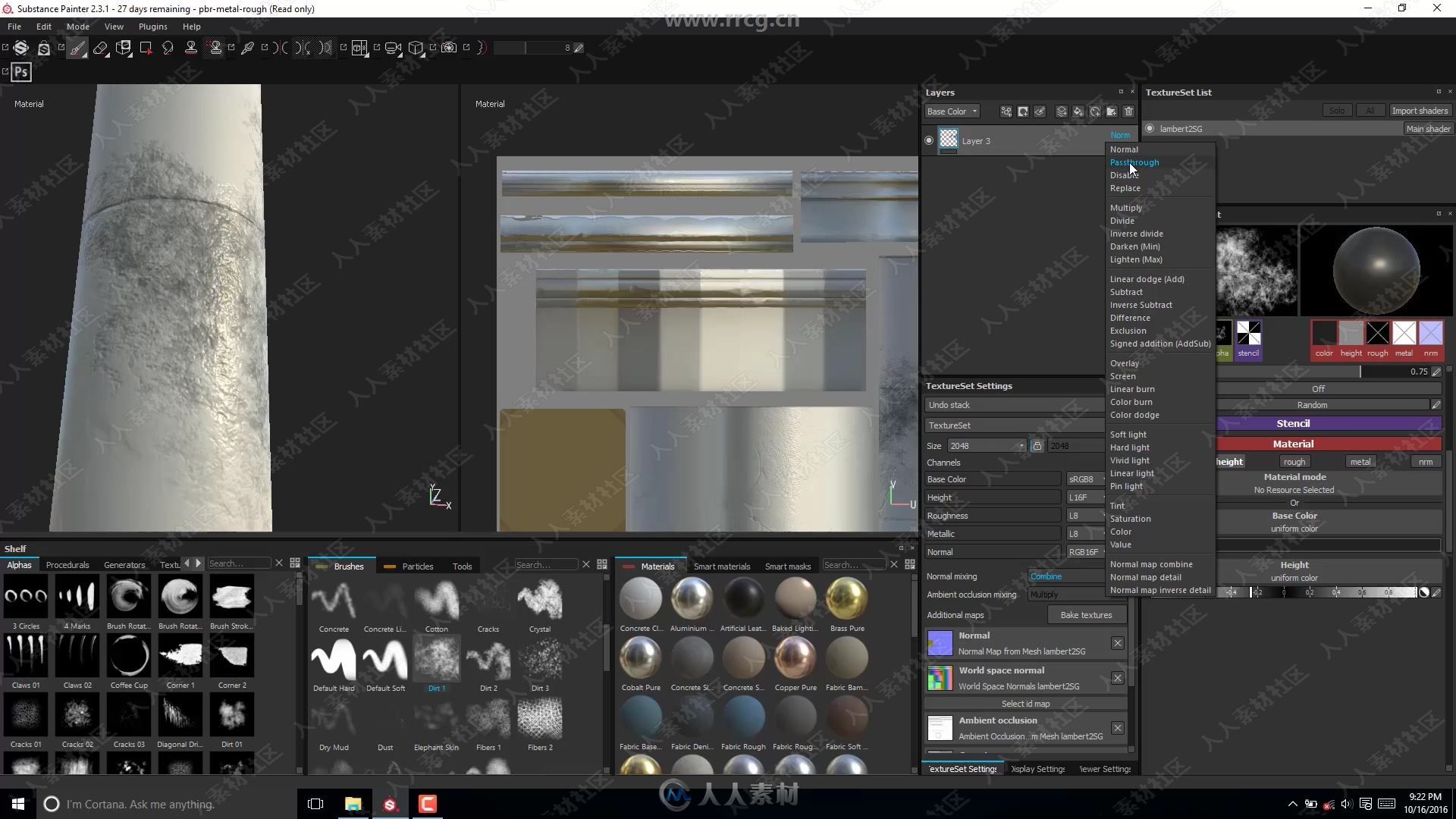
Task: Click the Bake textures button
Action: pyautogui.click(x=1086, y=615)
